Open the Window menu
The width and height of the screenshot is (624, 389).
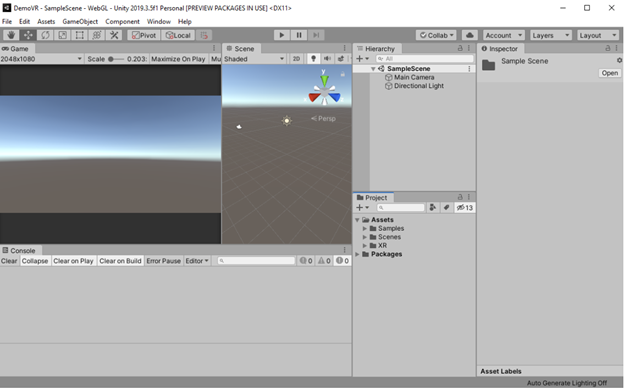point(158,22)
